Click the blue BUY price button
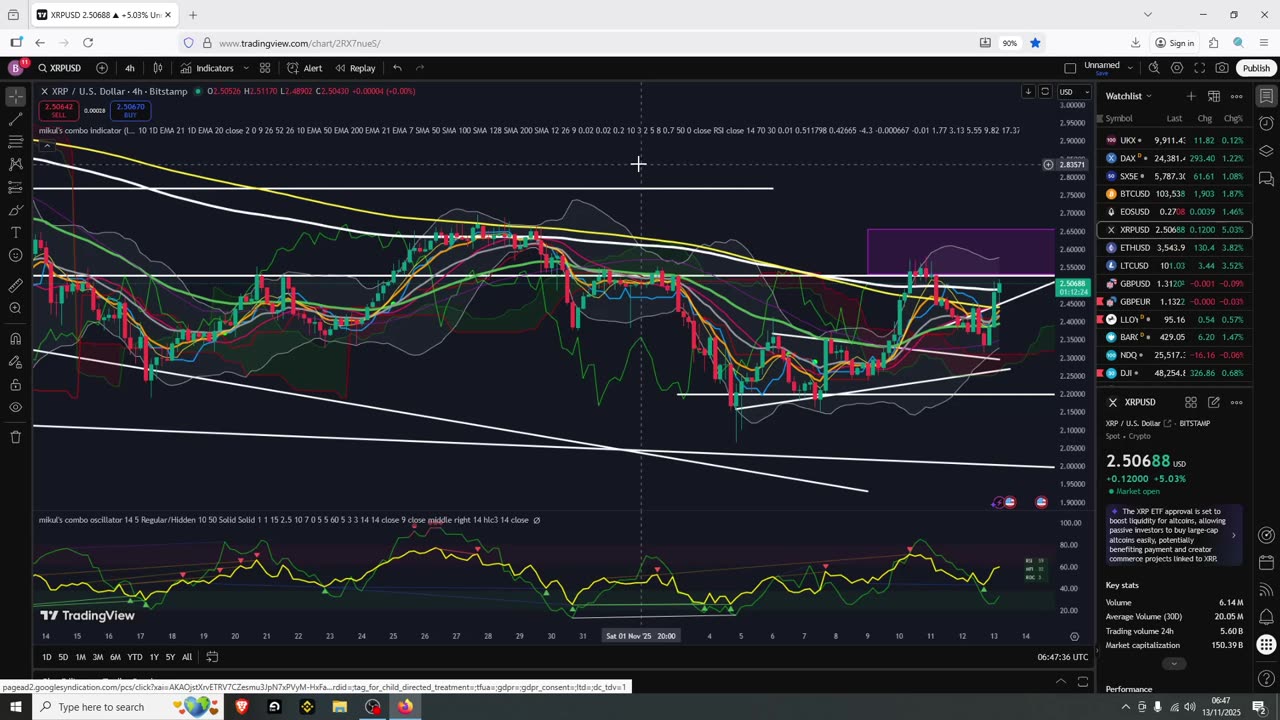This screenshot has width=1280, height=720. (131, 110)
